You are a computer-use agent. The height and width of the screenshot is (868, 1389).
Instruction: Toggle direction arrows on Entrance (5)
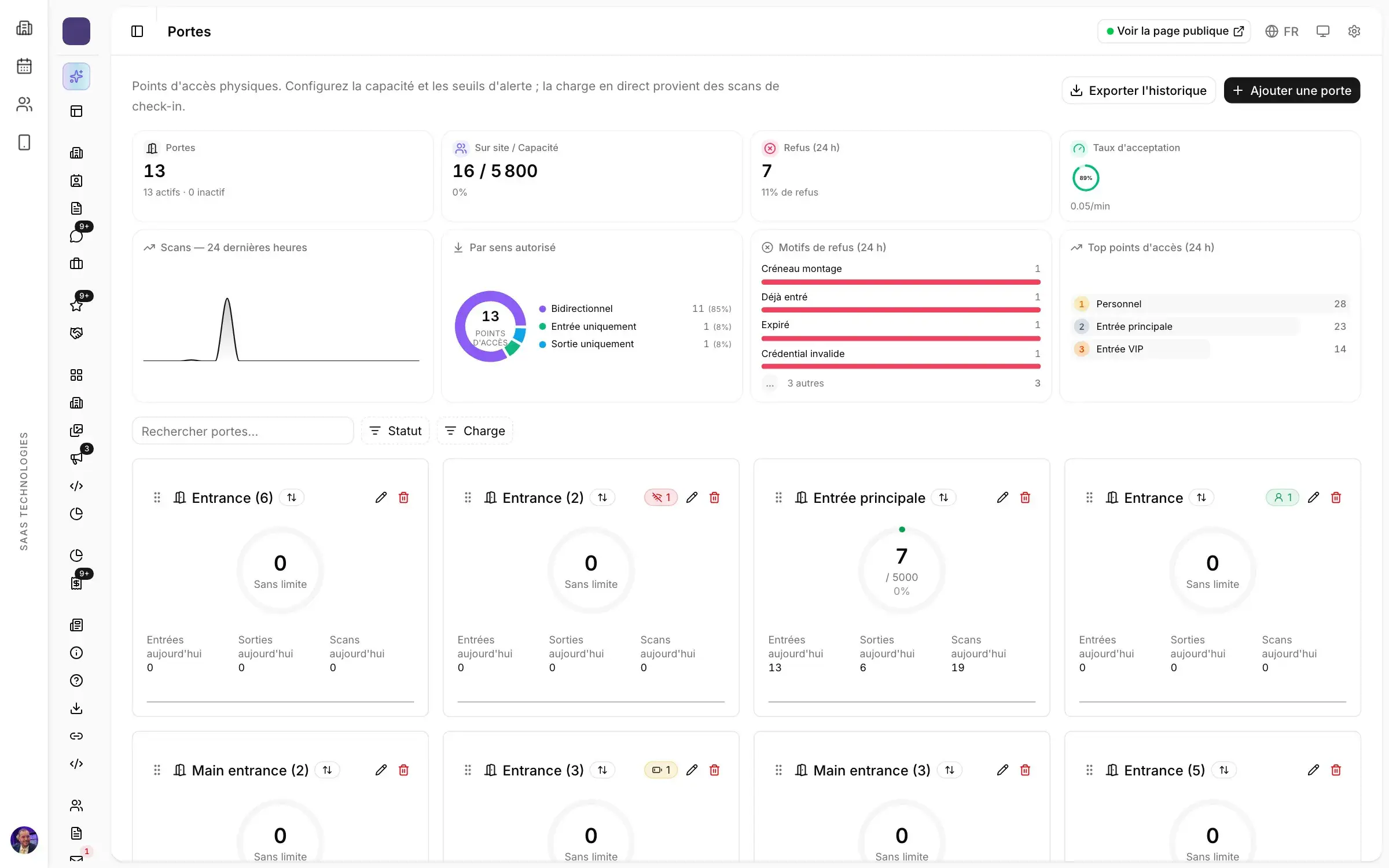[1224, 770]
